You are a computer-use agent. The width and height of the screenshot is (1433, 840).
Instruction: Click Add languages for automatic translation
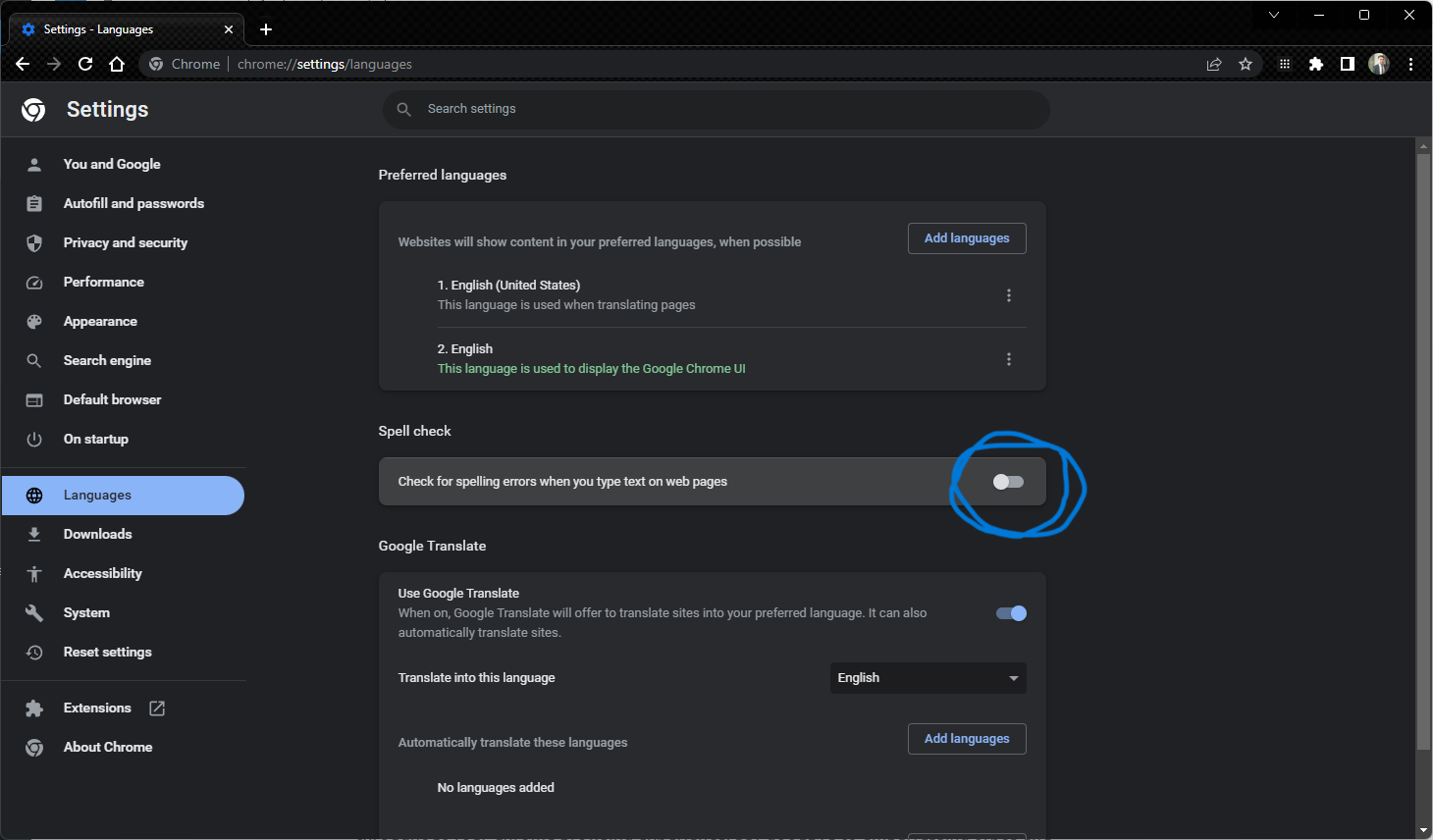[x=967, y=739]
